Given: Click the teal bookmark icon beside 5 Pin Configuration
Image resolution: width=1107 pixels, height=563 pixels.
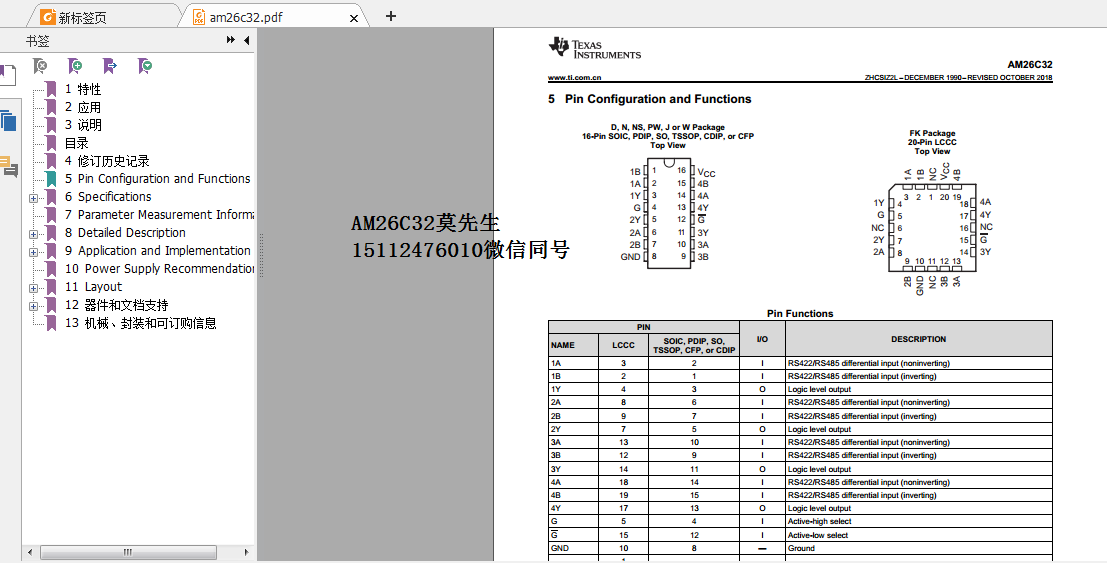Looking at the screenshot, I should click(x=51, y=179).
